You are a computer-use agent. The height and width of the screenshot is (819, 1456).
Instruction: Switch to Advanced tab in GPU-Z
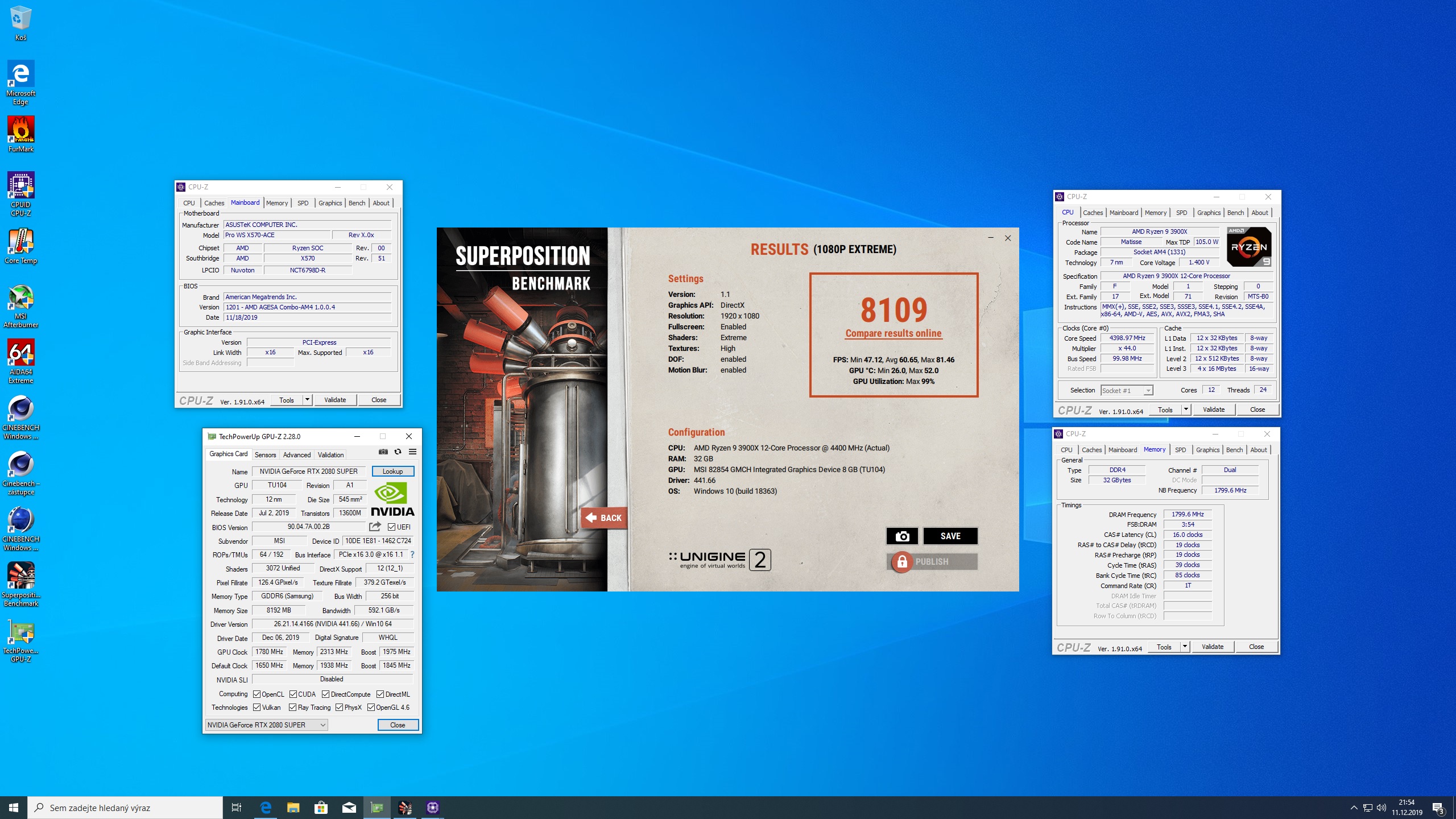coord(297,455)
